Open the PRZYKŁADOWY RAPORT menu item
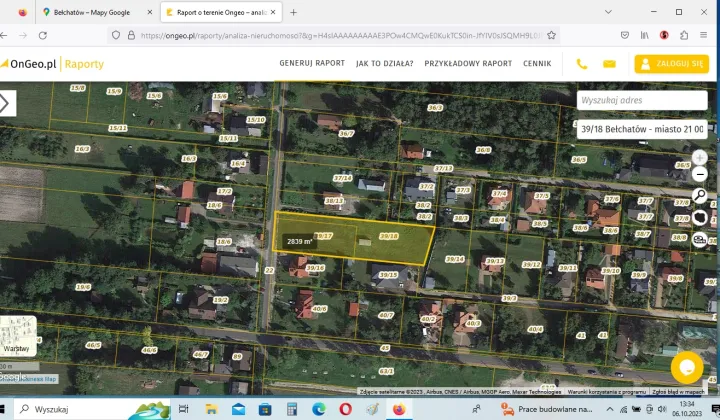720x420 pixels. [468, 63]
